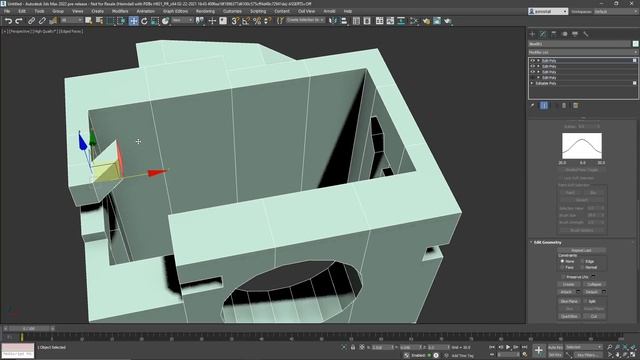Open the Utilities command panel tab
The image size is (640, 360).
(586, 34)
